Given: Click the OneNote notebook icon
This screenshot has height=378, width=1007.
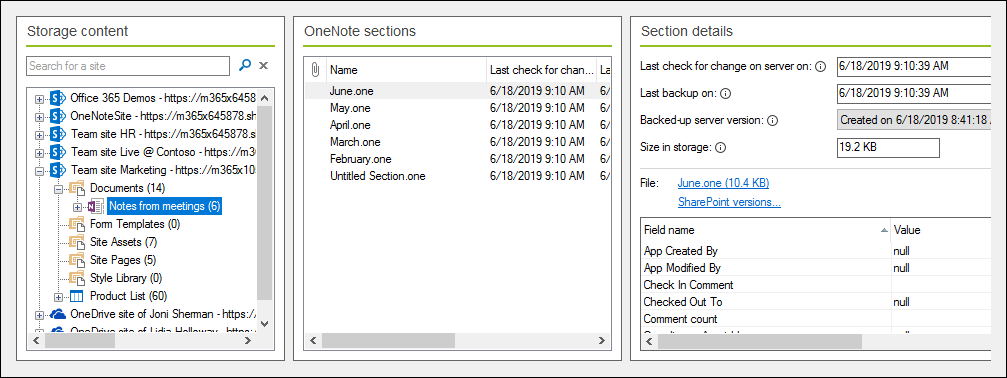Looking at the screenshot, I should [95, 207].
